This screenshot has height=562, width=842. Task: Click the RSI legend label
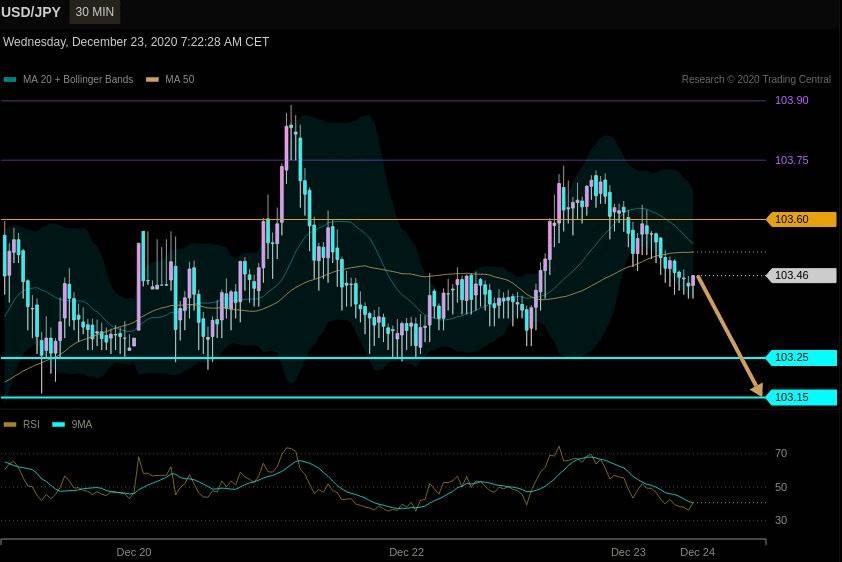point(31,425)
